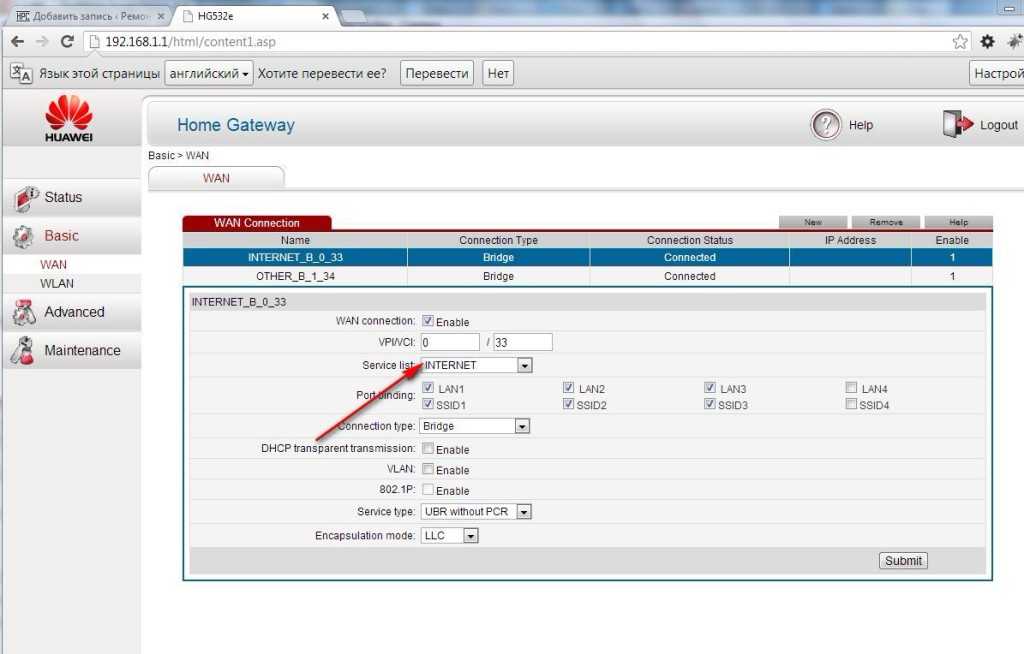Select WAN in the sidebar

(53, 265)
